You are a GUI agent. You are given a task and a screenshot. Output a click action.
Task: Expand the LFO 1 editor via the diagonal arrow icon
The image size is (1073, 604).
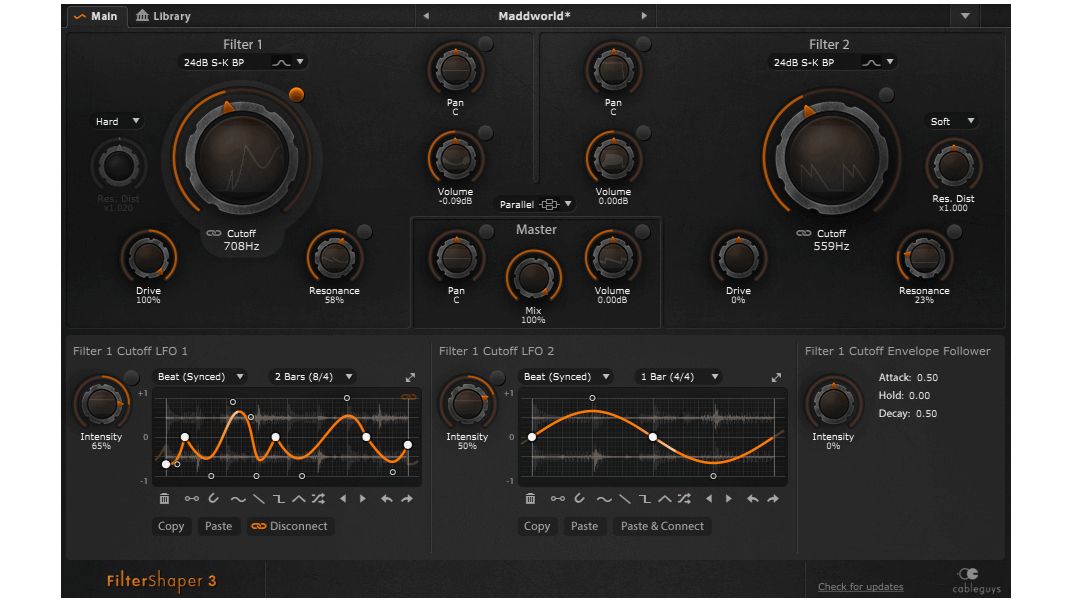point(410,377)
